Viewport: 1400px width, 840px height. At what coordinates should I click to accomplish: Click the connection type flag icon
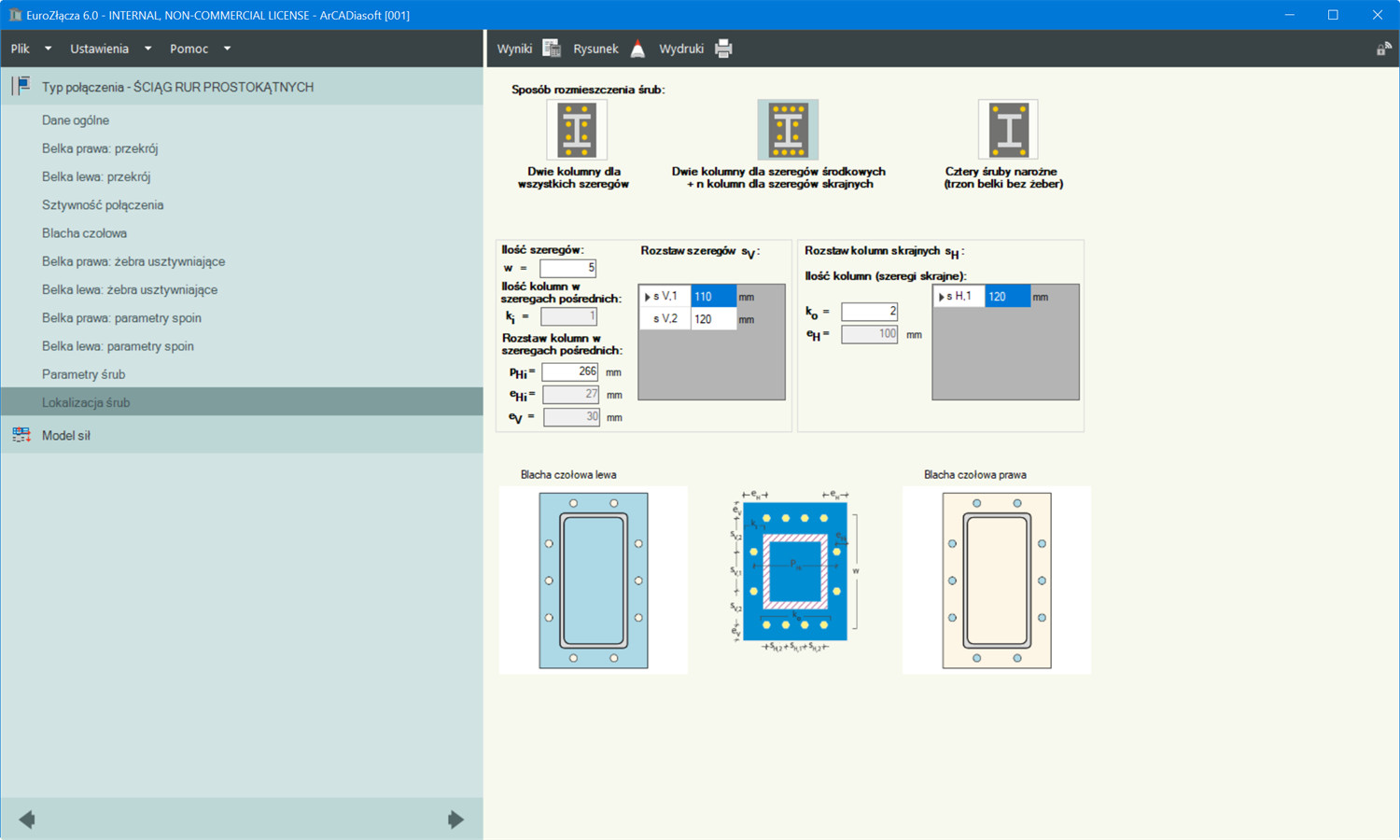pyautogui.click(x=21, y=86)
